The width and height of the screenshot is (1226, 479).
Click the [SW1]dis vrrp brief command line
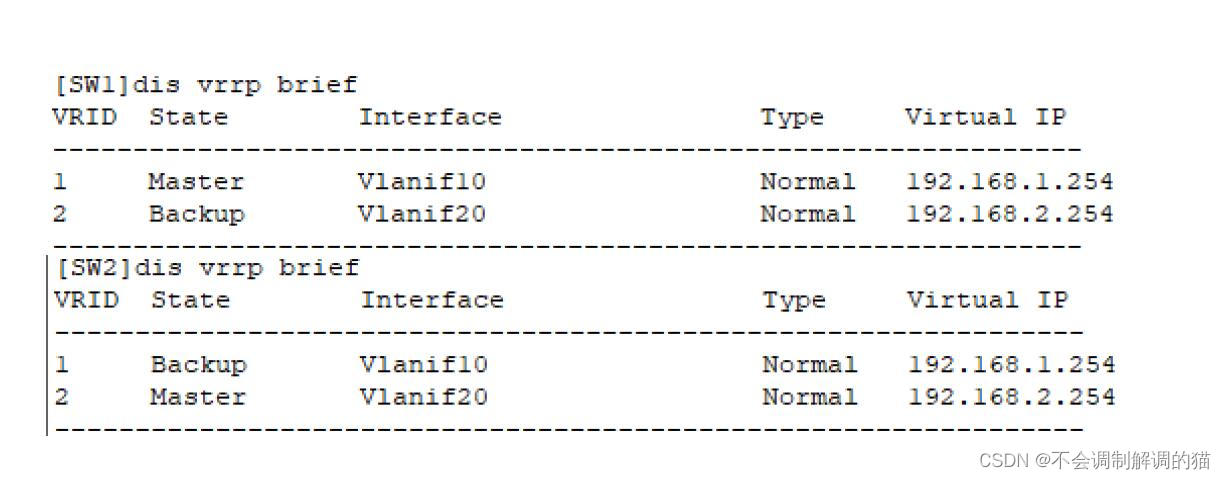[x=205, y=84]
